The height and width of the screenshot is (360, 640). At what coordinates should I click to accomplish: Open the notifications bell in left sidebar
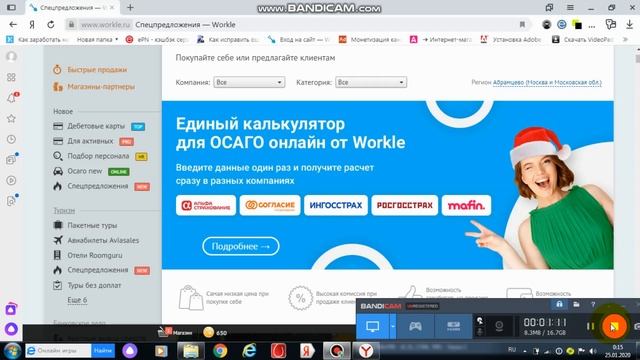[12, 98]
